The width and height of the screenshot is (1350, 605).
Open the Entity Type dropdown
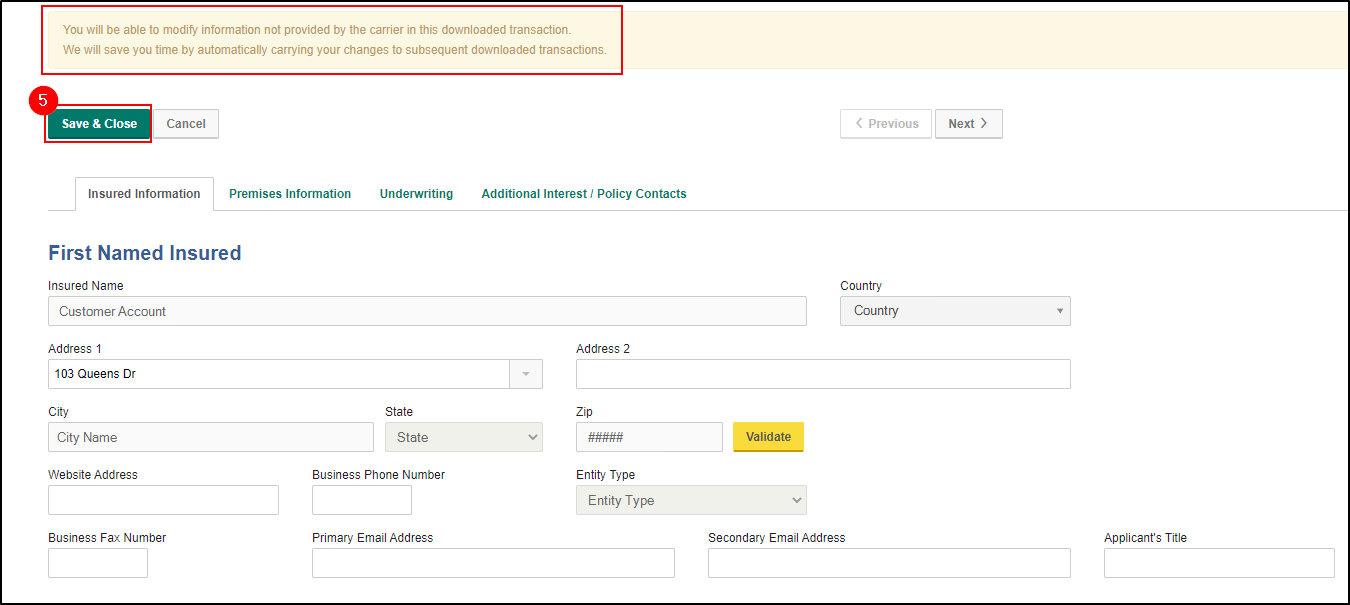click(691, 500)
